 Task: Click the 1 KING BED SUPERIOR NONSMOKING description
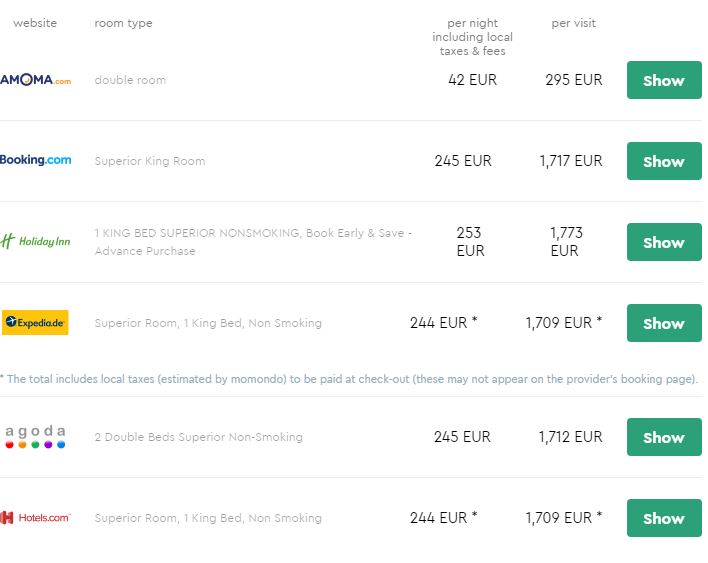(253, 242)
